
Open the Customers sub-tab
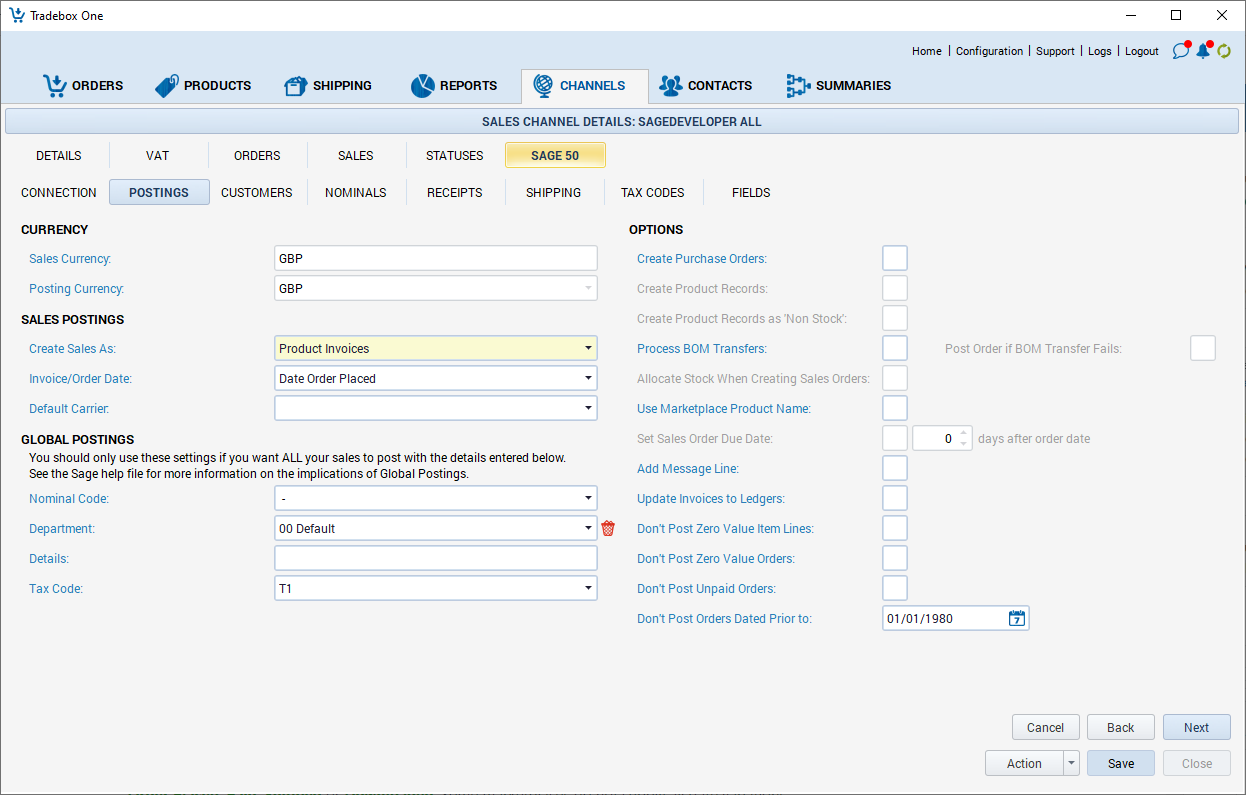pos(257,192)
